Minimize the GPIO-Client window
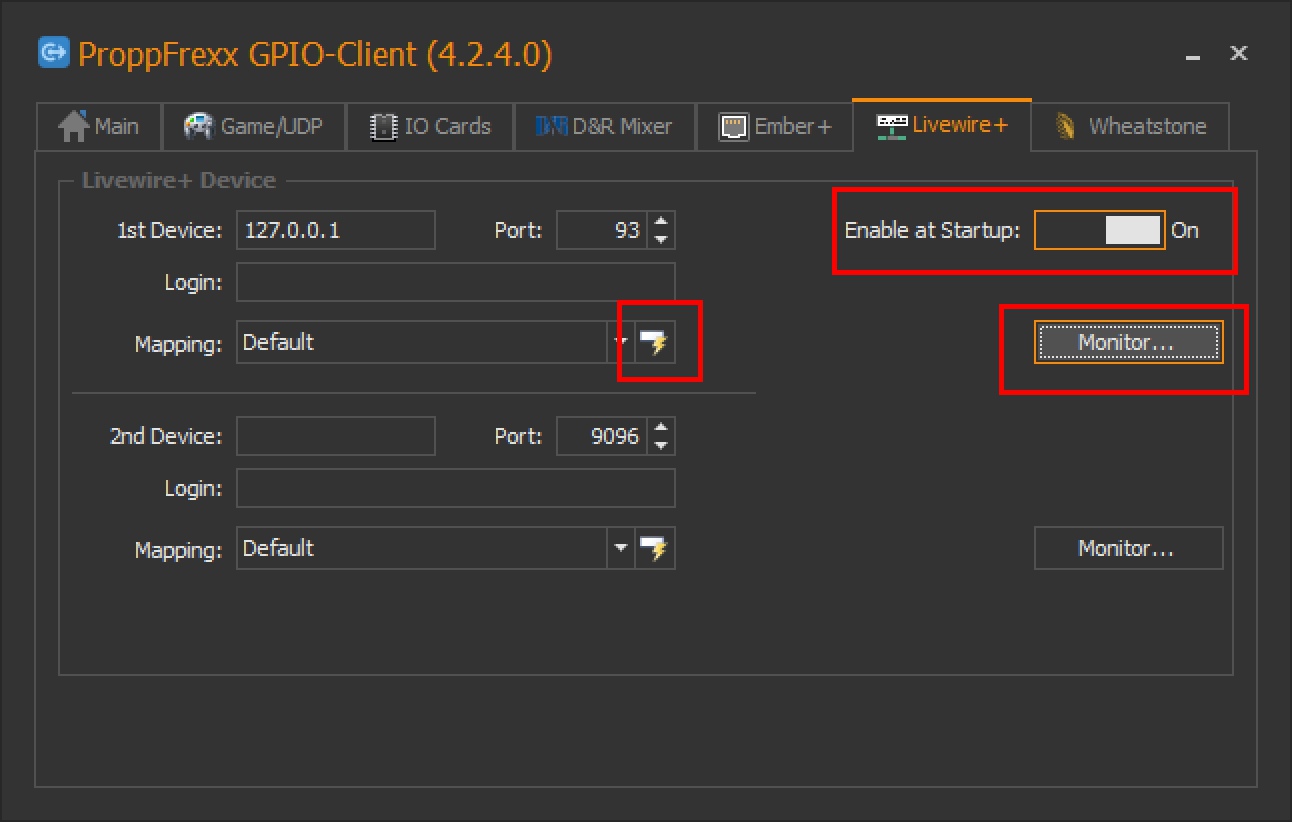Image resolution: width=1292 pixels, height=822 pixels. [1193, 55]
